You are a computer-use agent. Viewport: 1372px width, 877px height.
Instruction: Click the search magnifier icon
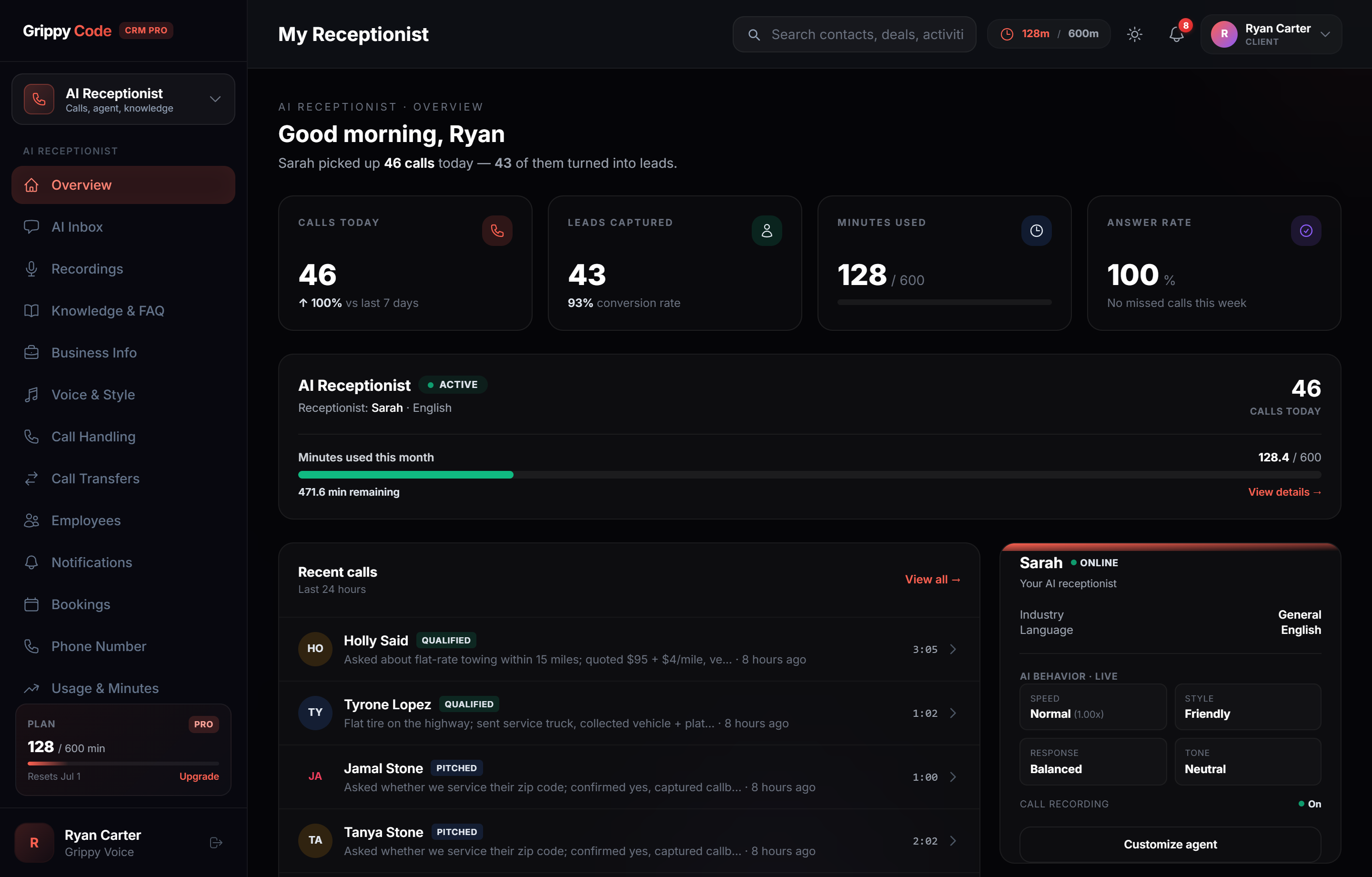754,35
